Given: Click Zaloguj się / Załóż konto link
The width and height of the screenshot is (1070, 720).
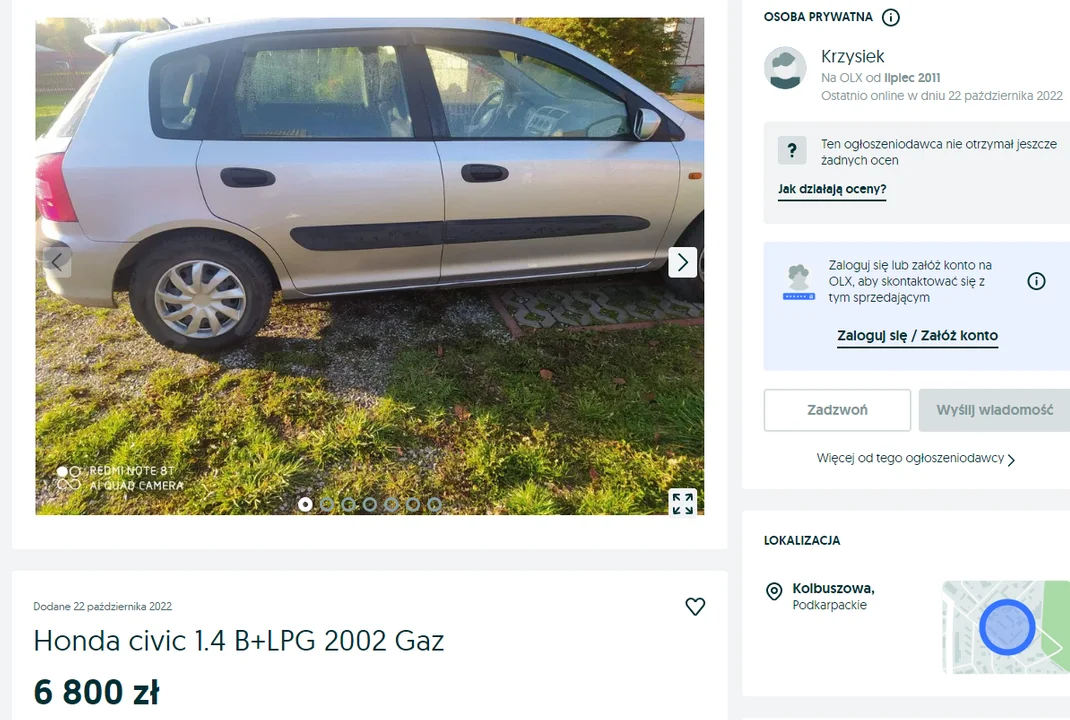Looking at the screenshot, I should pyautogui.click(x=917, y=336).
